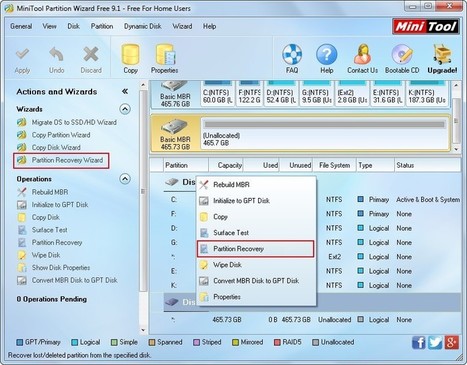Click the Bootable CD icon

tap(402, 59)
